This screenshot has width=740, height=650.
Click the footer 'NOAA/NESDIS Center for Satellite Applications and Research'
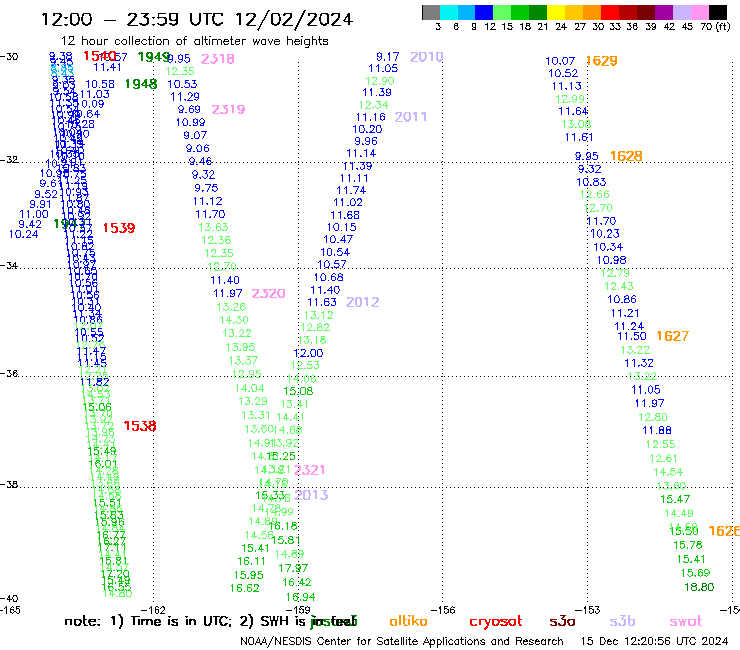[402, 641]
